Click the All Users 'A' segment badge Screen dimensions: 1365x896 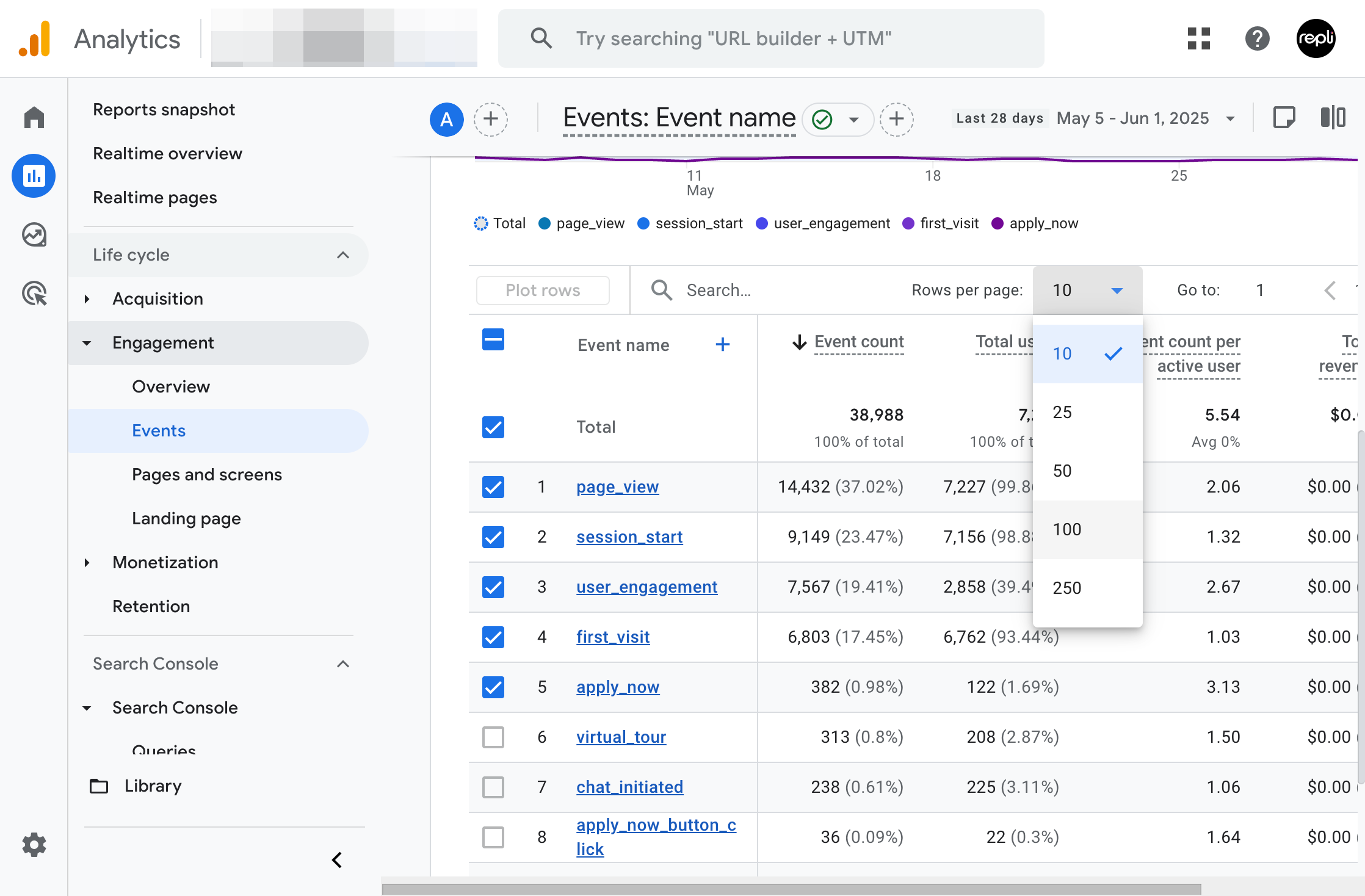coord(447,119)
